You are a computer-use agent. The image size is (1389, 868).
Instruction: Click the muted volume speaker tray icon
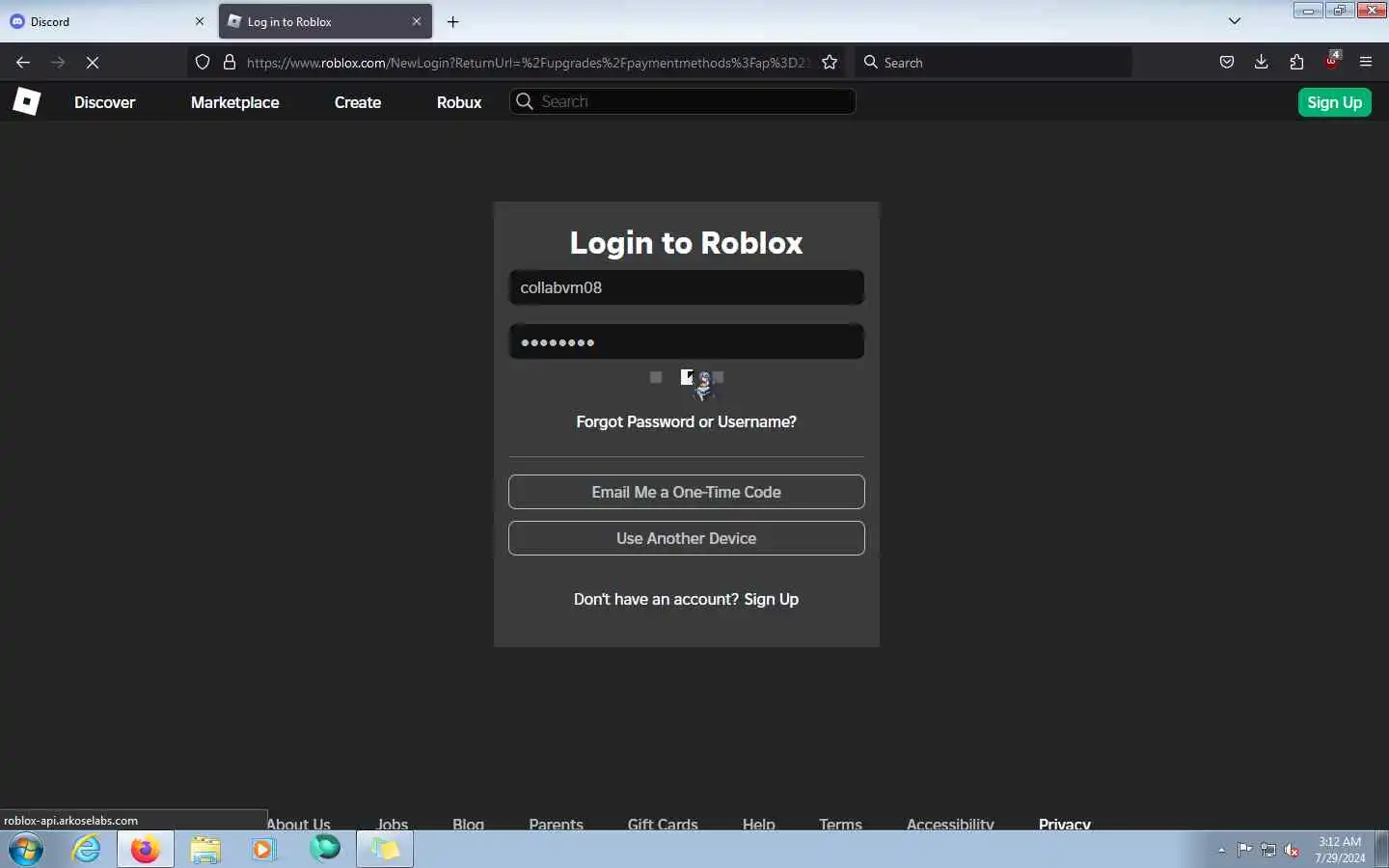1292,850
